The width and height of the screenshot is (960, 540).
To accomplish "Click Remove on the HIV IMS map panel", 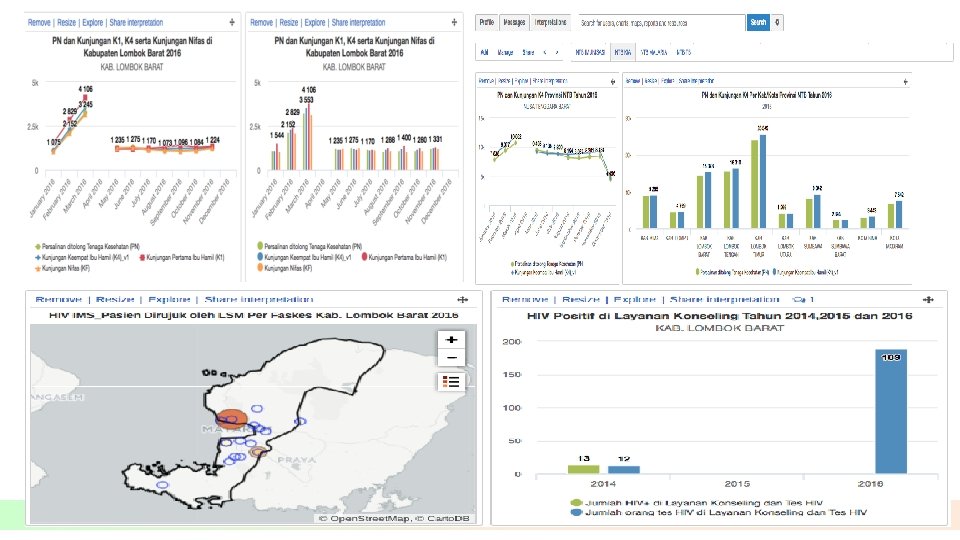I will pos(58,299).
